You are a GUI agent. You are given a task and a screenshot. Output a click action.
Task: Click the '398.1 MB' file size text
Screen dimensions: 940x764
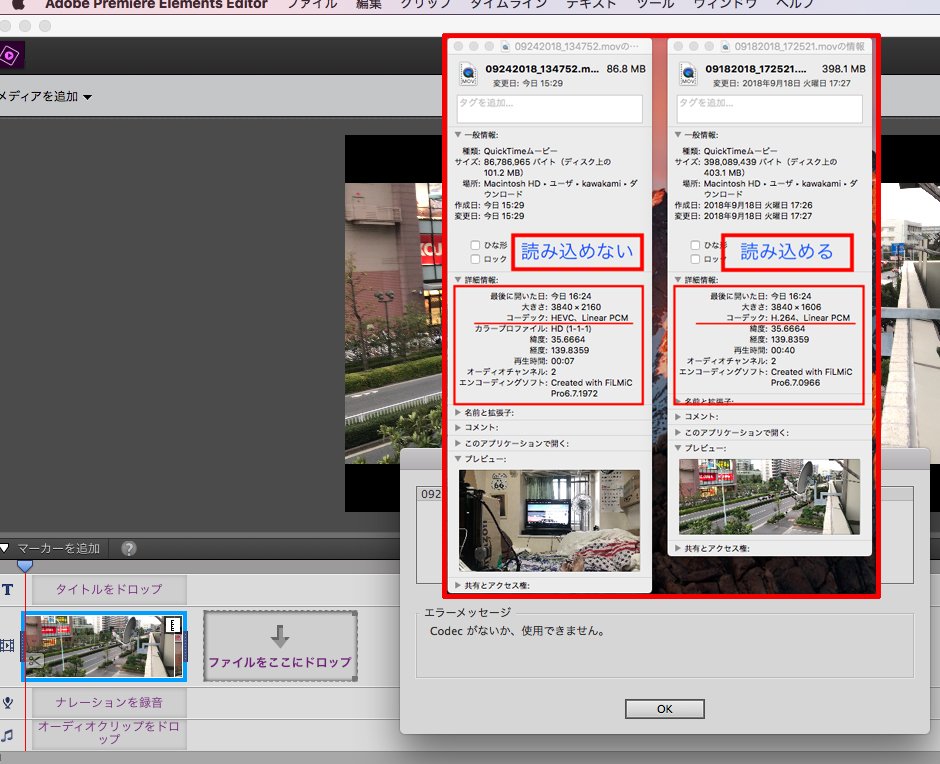844,69
